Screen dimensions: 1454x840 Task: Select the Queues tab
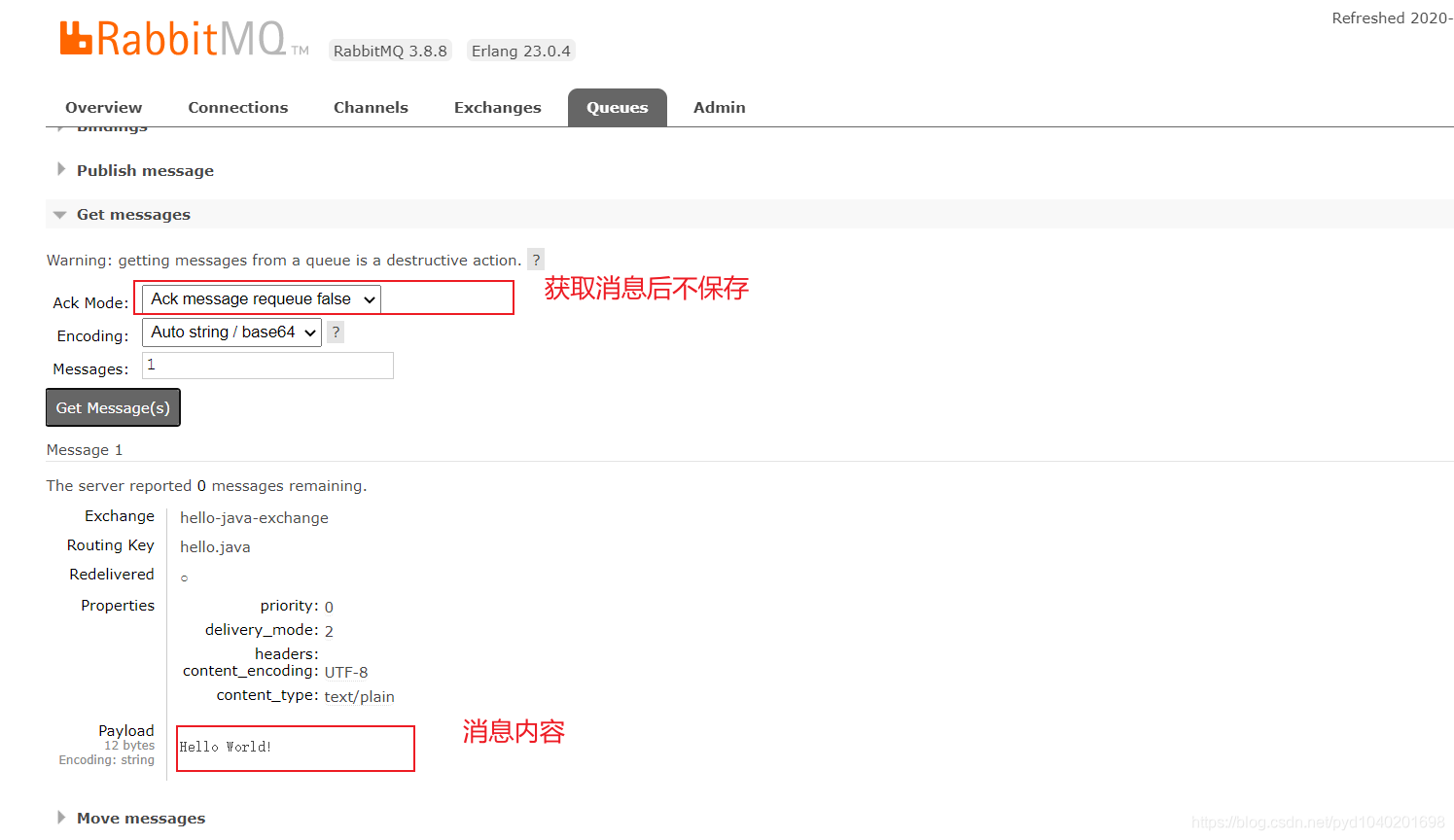pyautogui.click(x=618, y=108)
